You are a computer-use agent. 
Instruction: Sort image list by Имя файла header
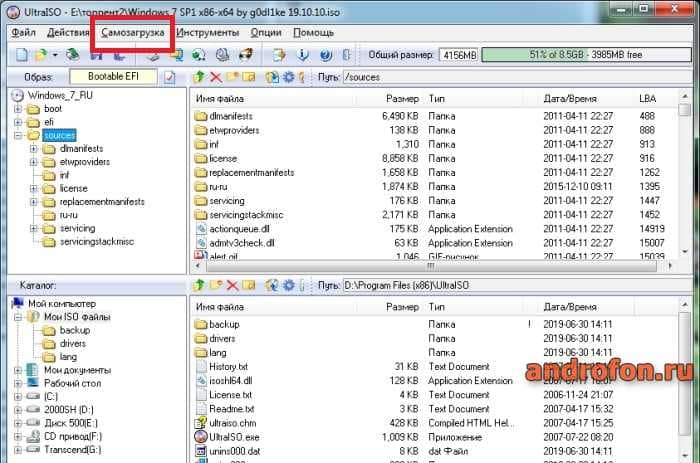click(x=220, y=99)
